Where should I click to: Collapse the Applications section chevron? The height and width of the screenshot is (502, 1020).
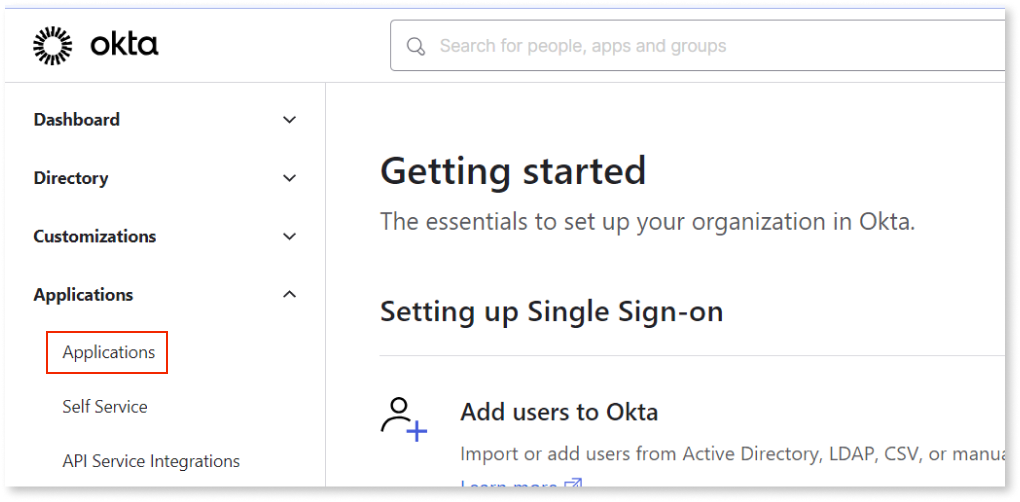tap(289, 295)
